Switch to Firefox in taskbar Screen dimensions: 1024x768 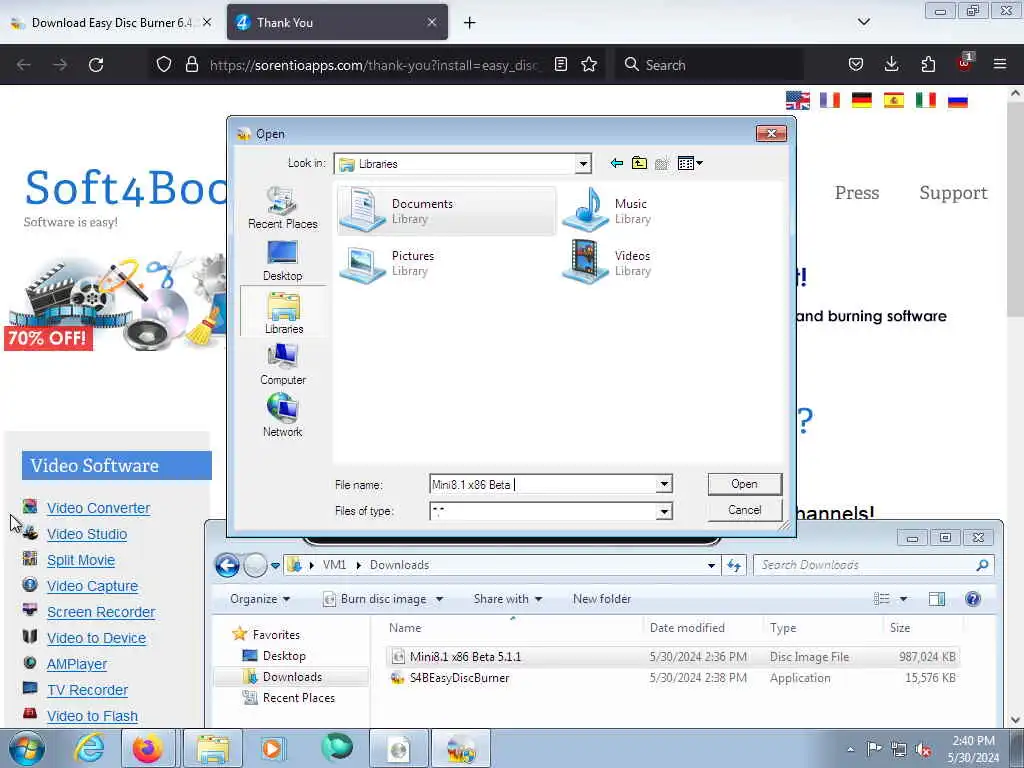coord(148,748)
